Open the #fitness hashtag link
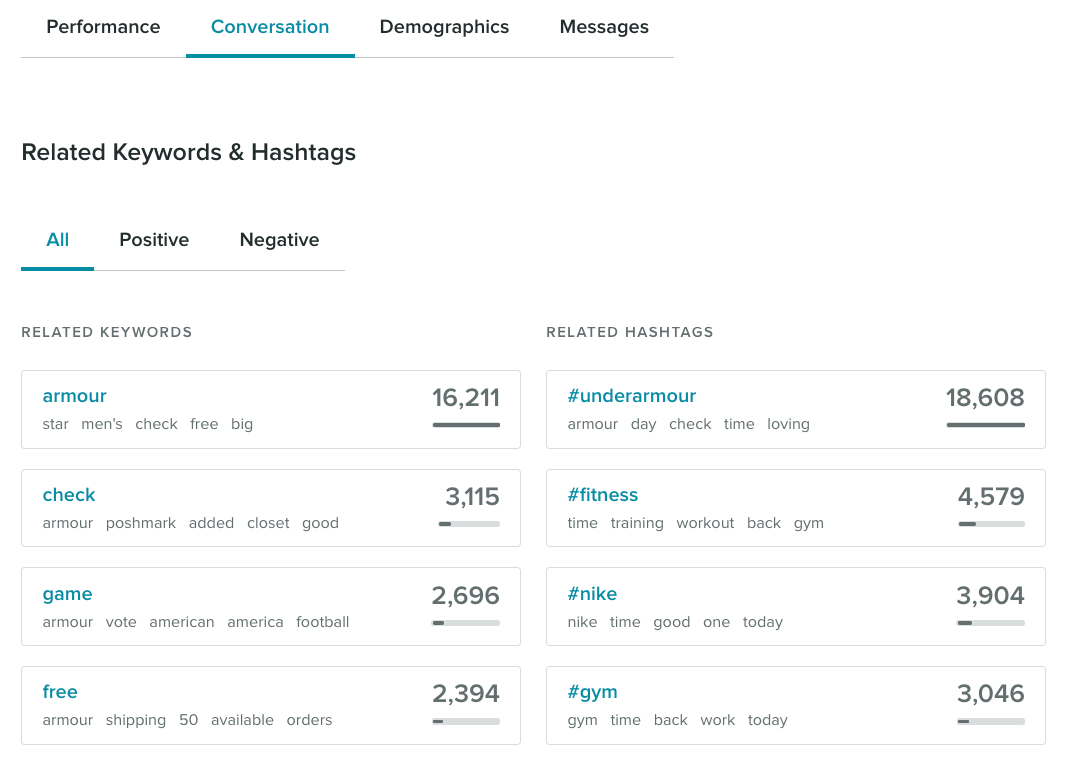This screenshot has height=758, width=1068. click(603, 494)
